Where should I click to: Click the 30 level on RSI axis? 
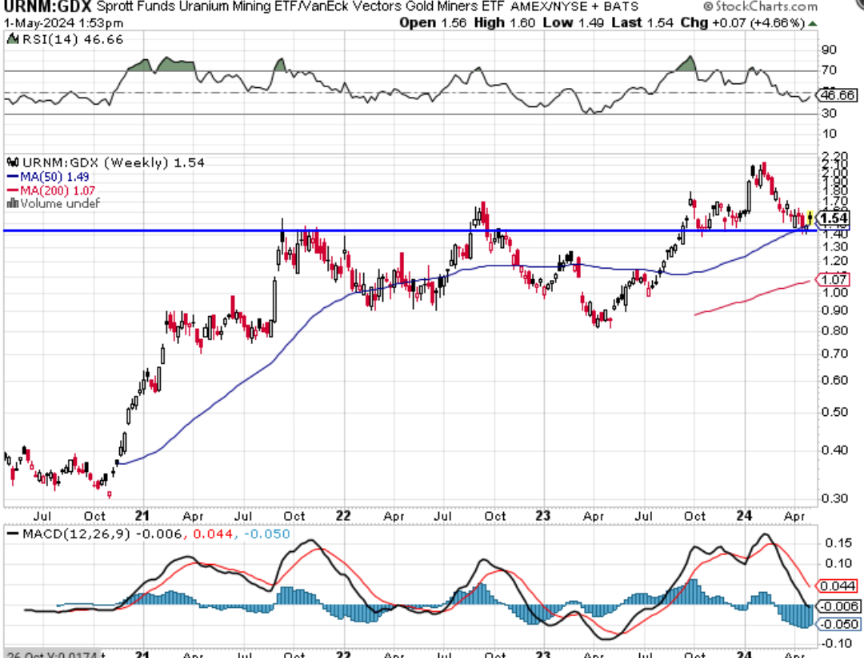(829, 114)
